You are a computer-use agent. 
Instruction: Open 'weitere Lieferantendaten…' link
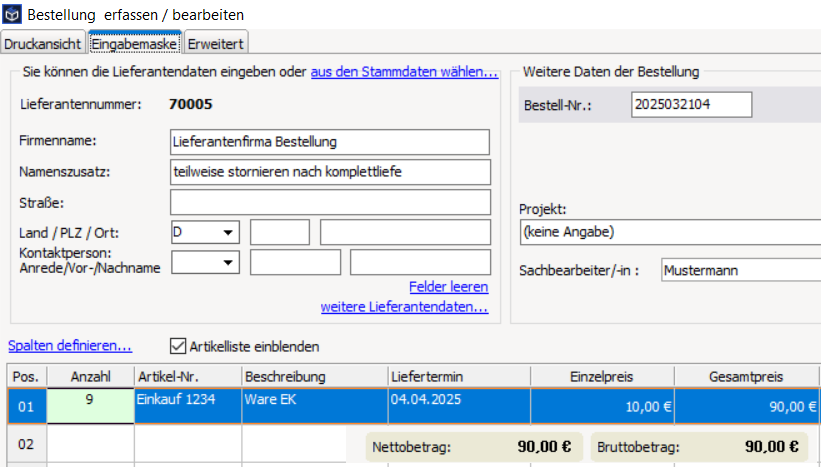pos(404,307)
